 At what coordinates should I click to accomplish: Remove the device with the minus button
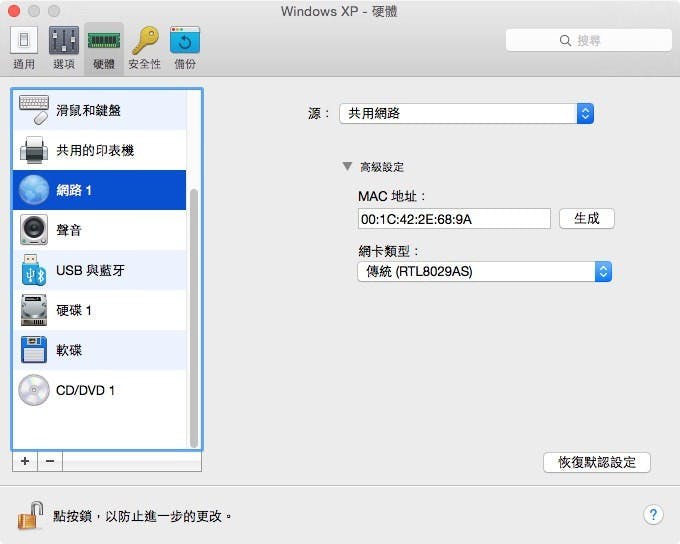point(50,461)
